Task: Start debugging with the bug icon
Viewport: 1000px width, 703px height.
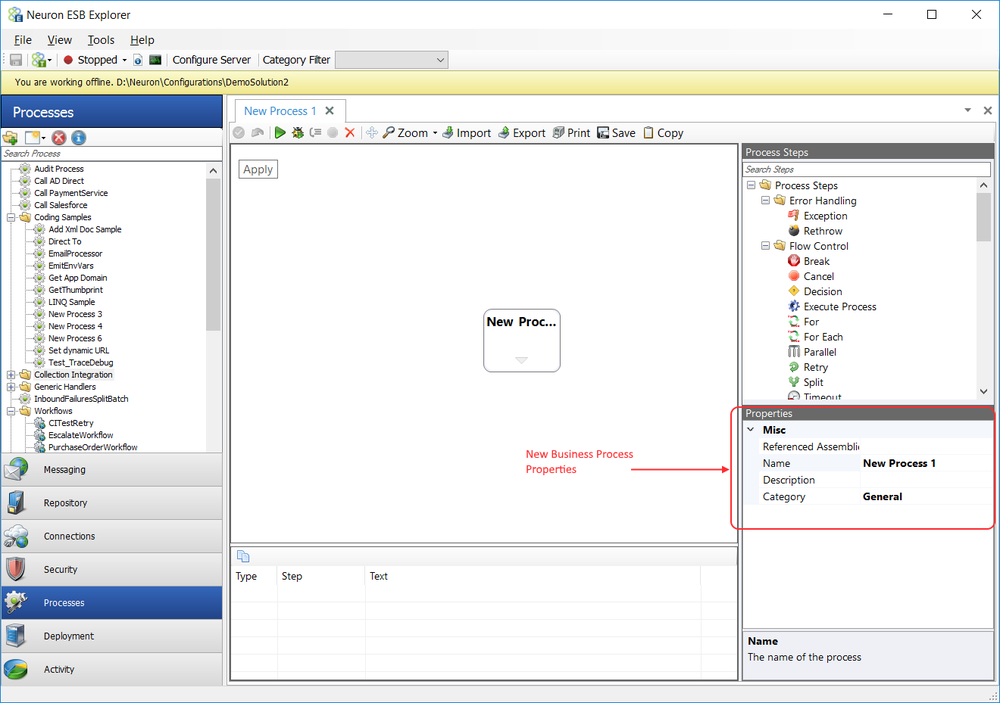Action: pyautogui.click(x=298, y=133)
